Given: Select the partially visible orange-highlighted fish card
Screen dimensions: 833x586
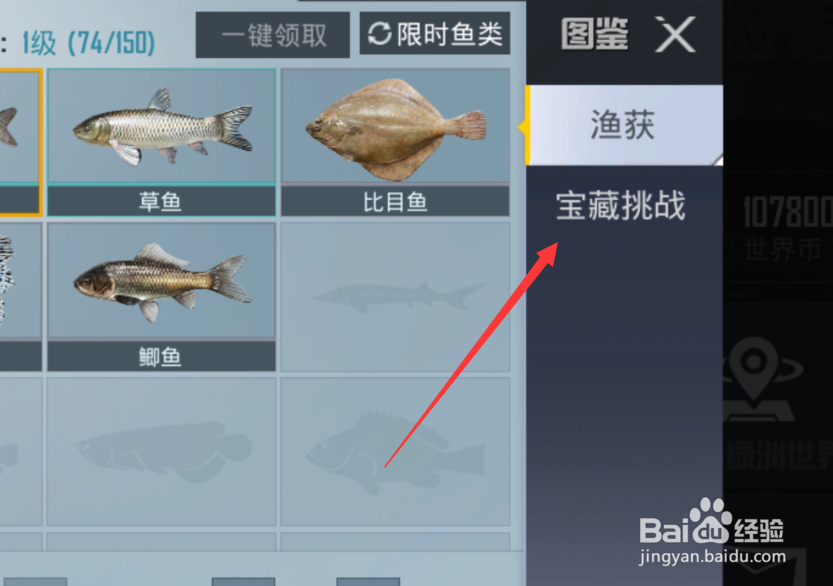Looking at the screenshot, I should 20,142.
